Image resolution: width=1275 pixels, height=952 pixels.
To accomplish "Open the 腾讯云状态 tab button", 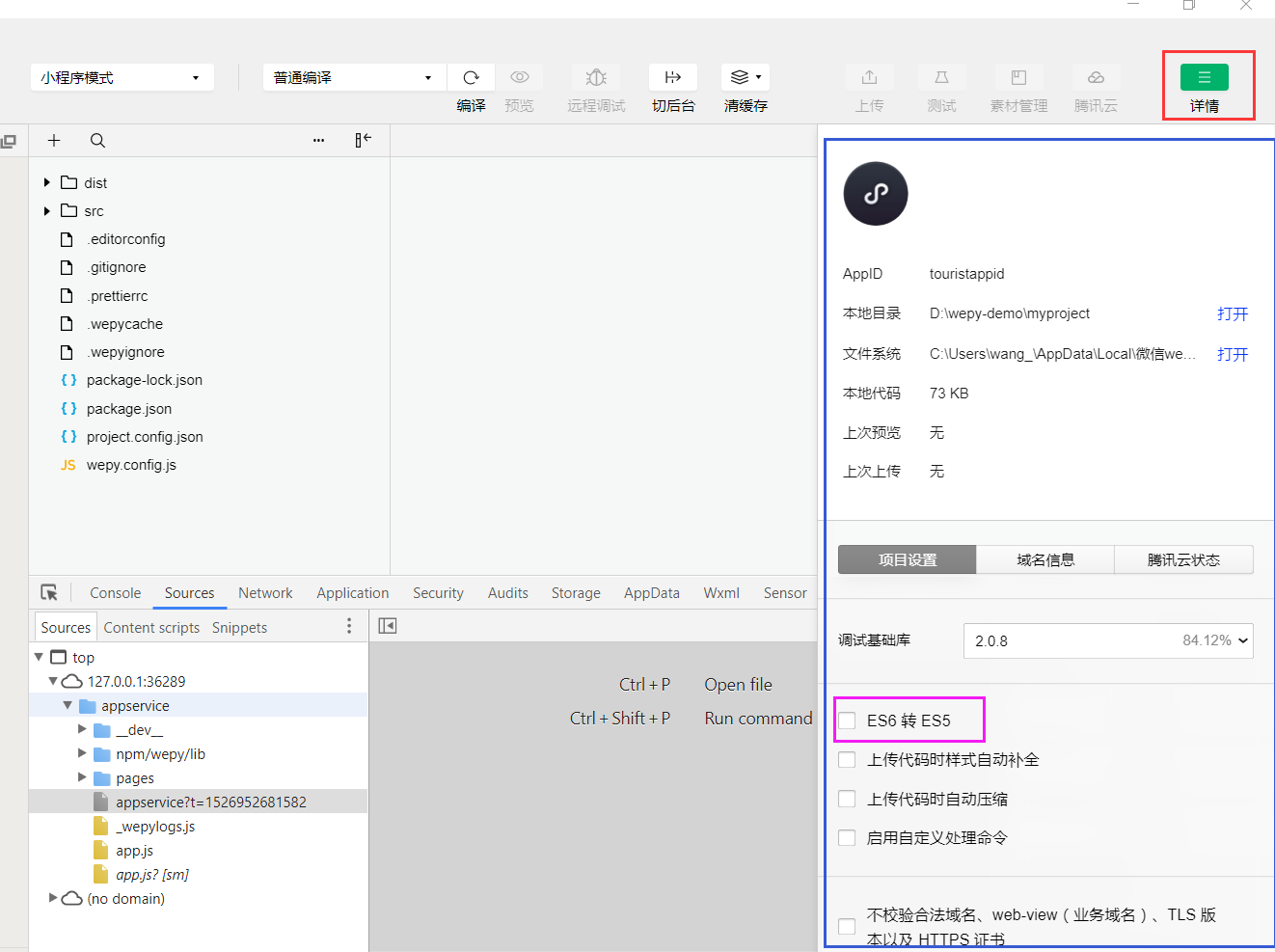I will point(1183,559).
